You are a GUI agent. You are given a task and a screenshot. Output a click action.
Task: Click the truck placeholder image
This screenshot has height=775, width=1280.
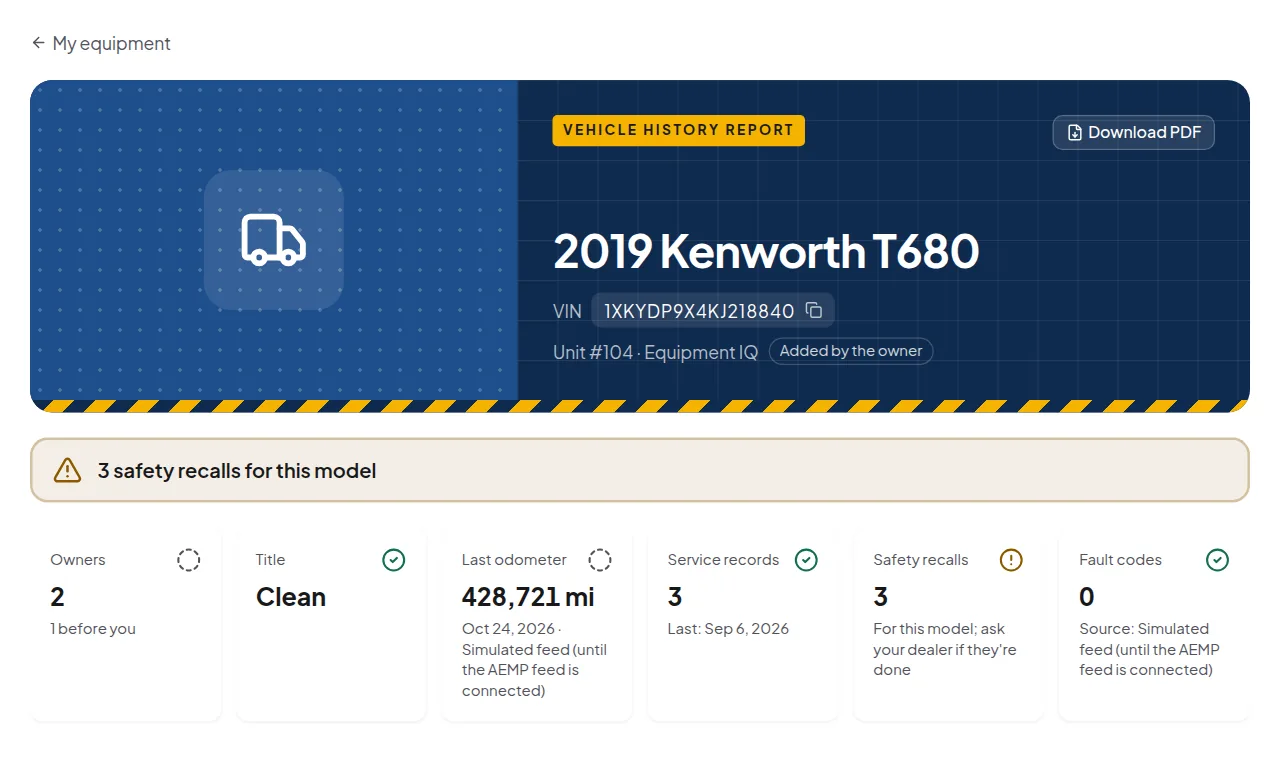tap(274, 240)
